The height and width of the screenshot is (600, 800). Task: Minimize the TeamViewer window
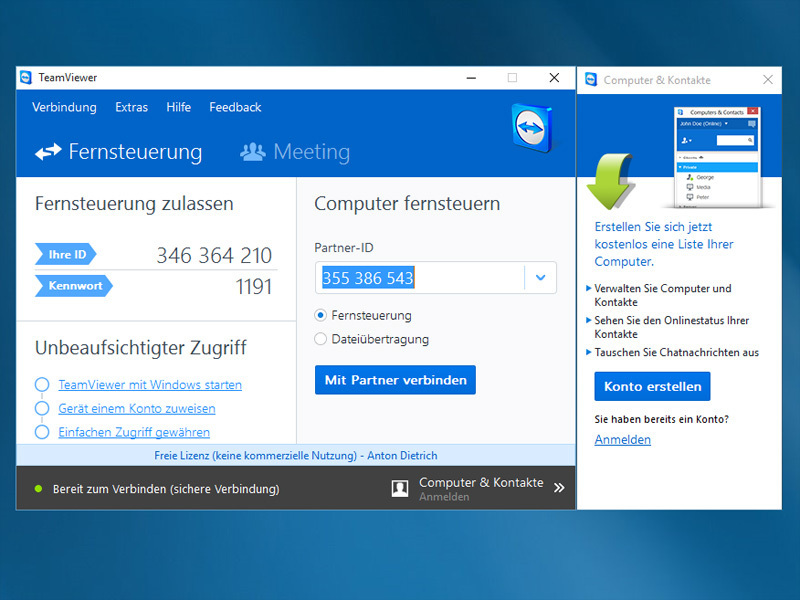471,78
